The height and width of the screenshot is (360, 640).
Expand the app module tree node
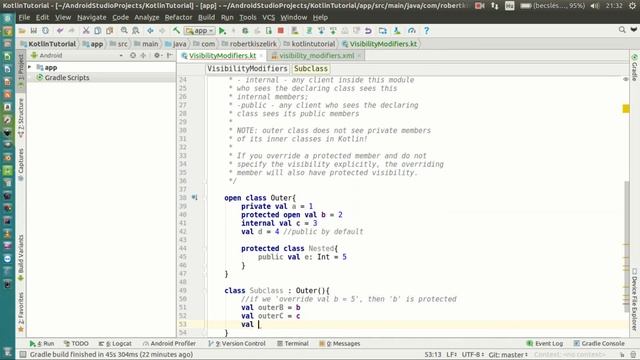(x=30, y=67)
